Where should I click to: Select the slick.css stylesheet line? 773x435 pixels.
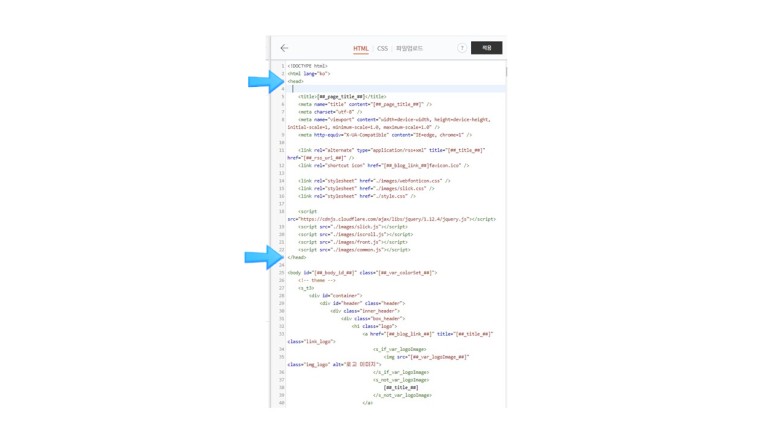tap(366, 188)
